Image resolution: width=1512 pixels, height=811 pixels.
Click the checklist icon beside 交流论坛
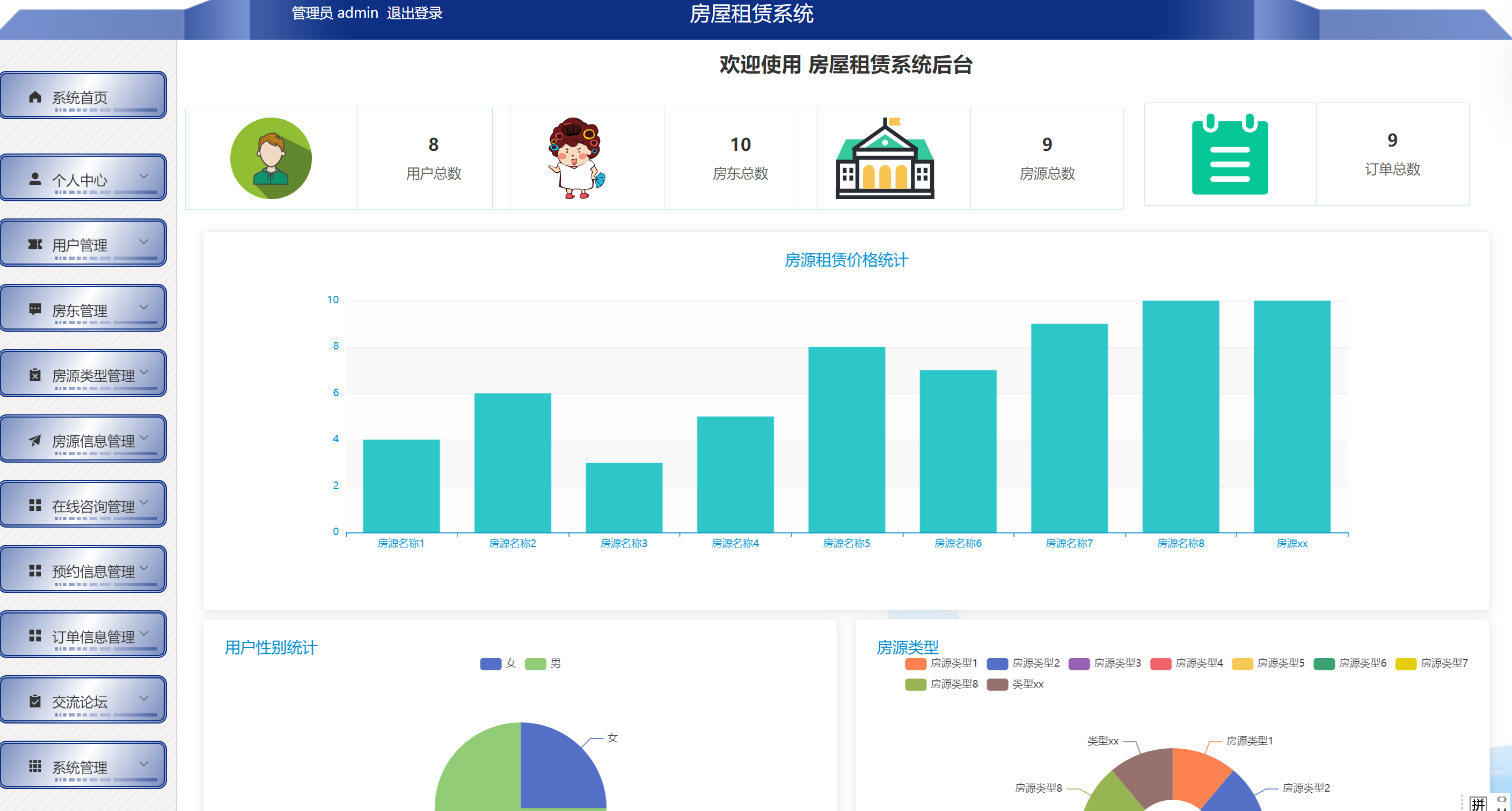pos(35,702)
